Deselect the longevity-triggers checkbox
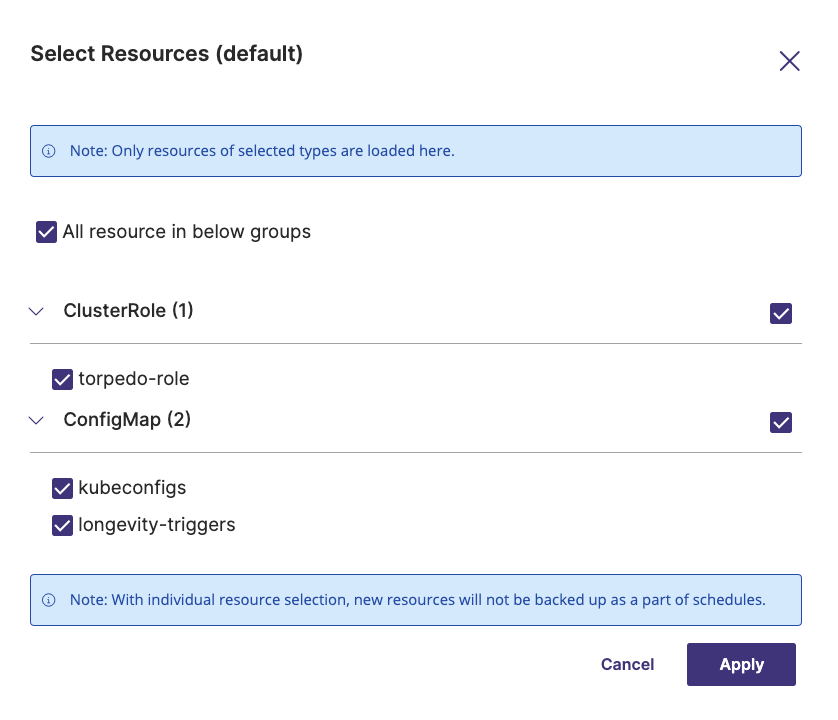The image size is (838, 720). 63,525
